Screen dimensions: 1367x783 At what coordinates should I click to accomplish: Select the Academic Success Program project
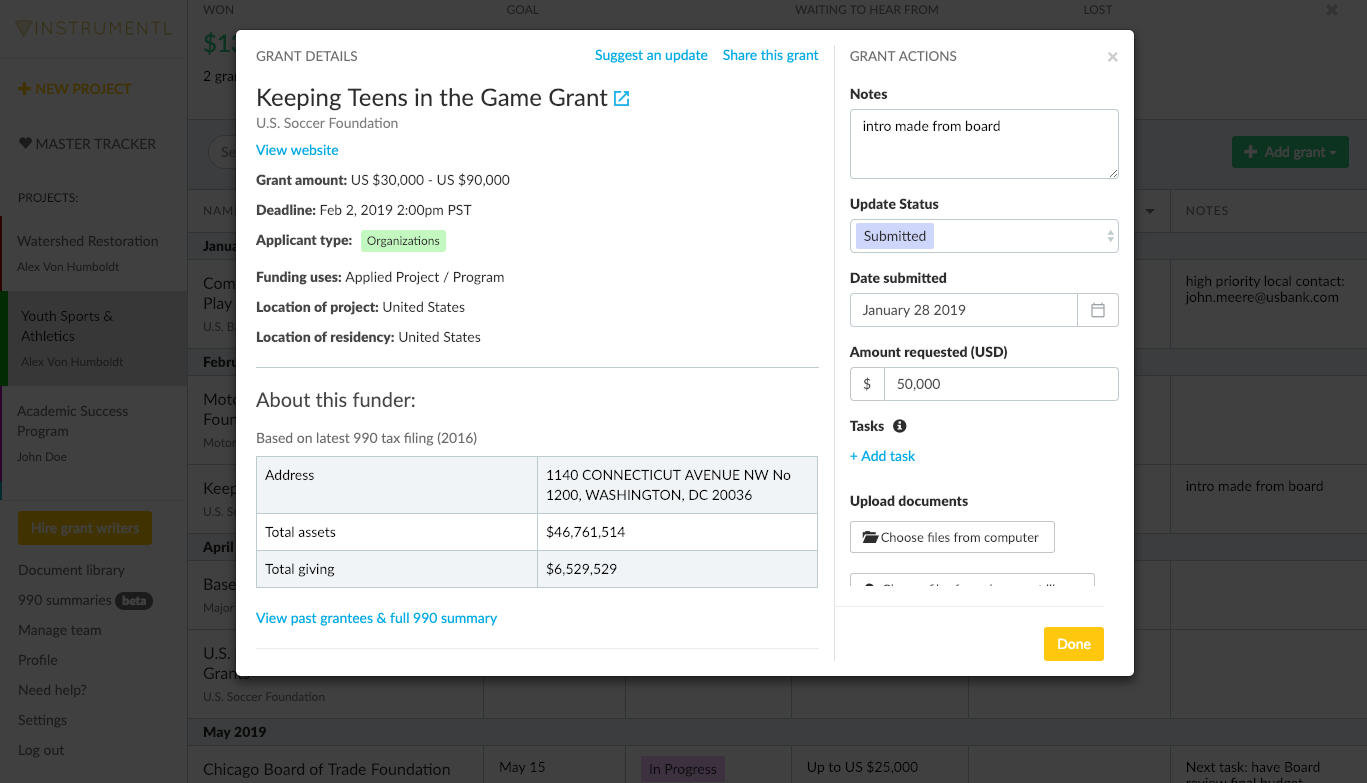coord(72,421)
